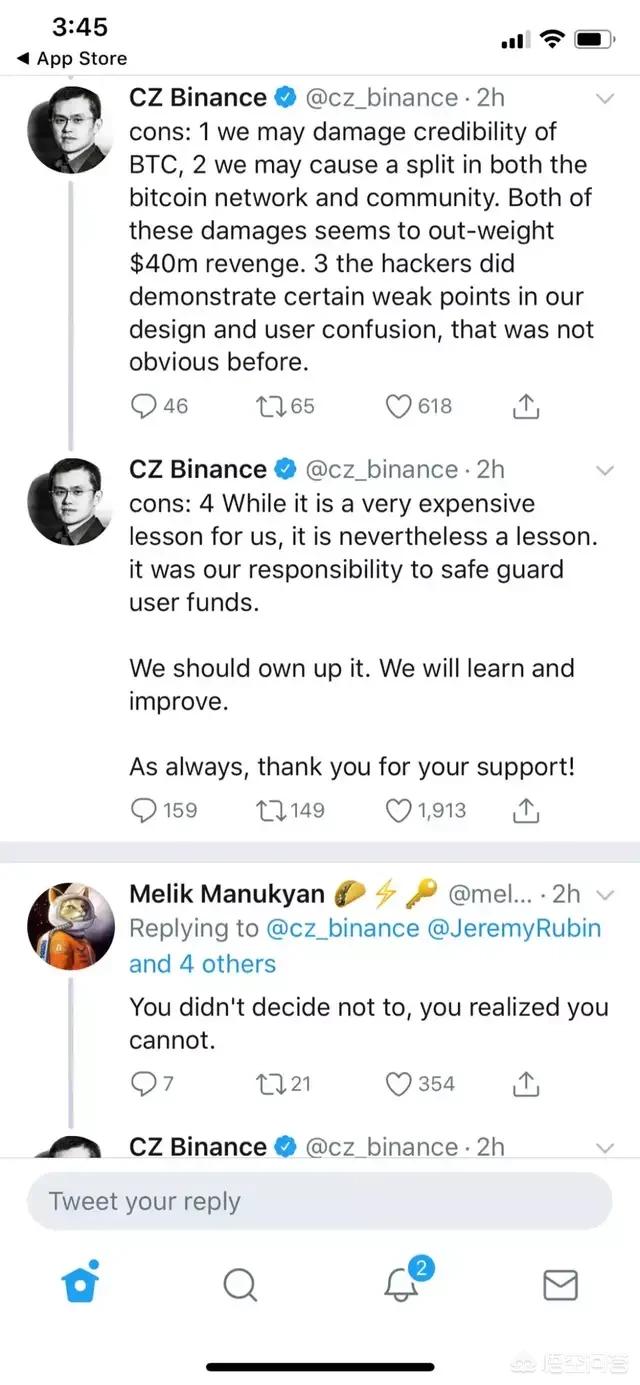Open the @JeremyRubin mention link
Image resolution: width=640 pixels, height=1385 pixels.
tap(514, 928)
